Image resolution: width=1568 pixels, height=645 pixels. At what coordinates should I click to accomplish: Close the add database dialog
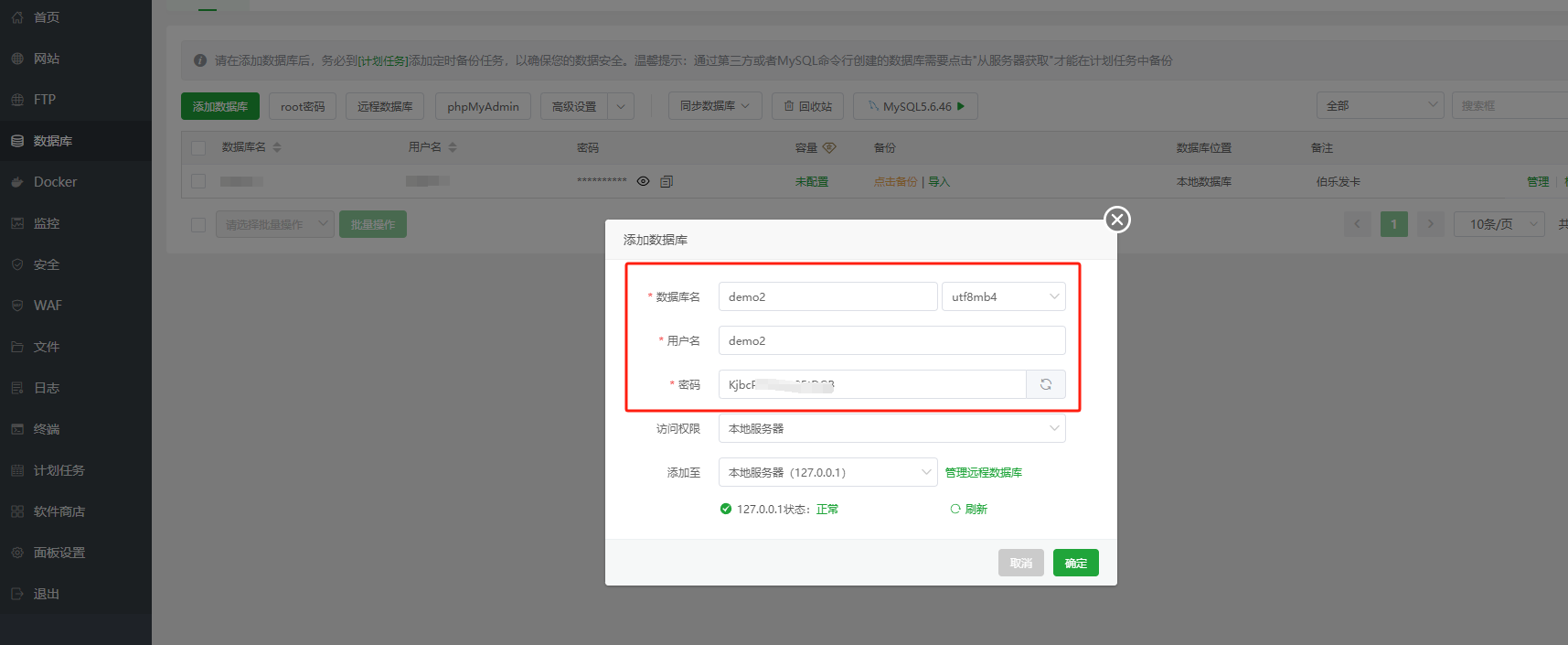click(x=1116, y=220)
